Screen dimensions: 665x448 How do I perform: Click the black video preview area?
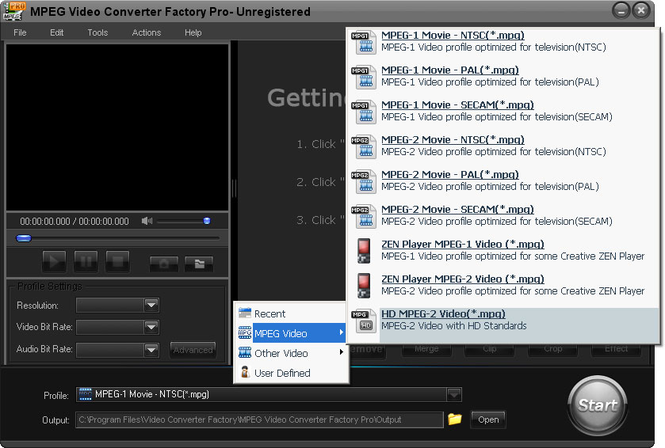pyautogui.click(x=117, y=127)
